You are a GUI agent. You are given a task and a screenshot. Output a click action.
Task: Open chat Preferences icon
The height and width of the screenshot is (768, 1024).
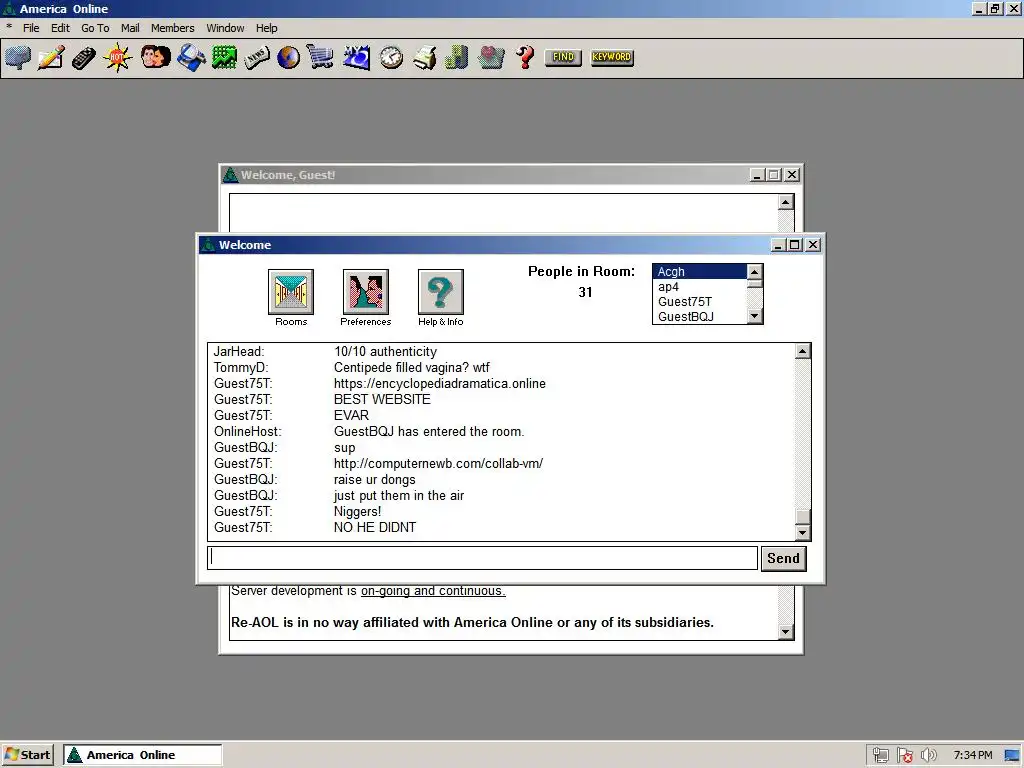[x=366, y=291]
